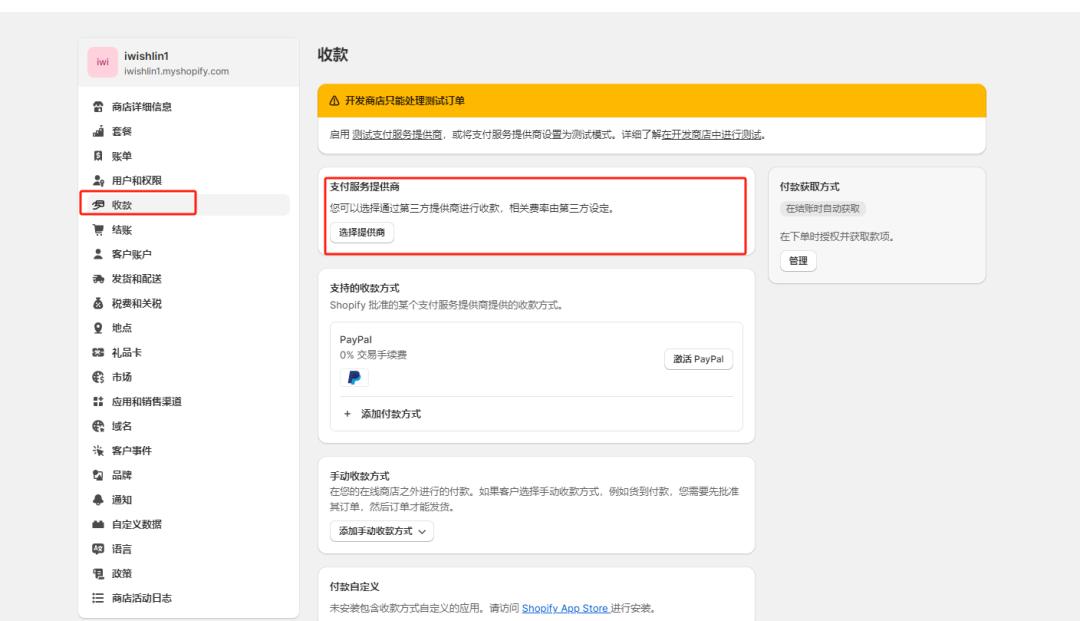Click the 结账 checkout cart icon
The image size is (1080, 621).
98,230
